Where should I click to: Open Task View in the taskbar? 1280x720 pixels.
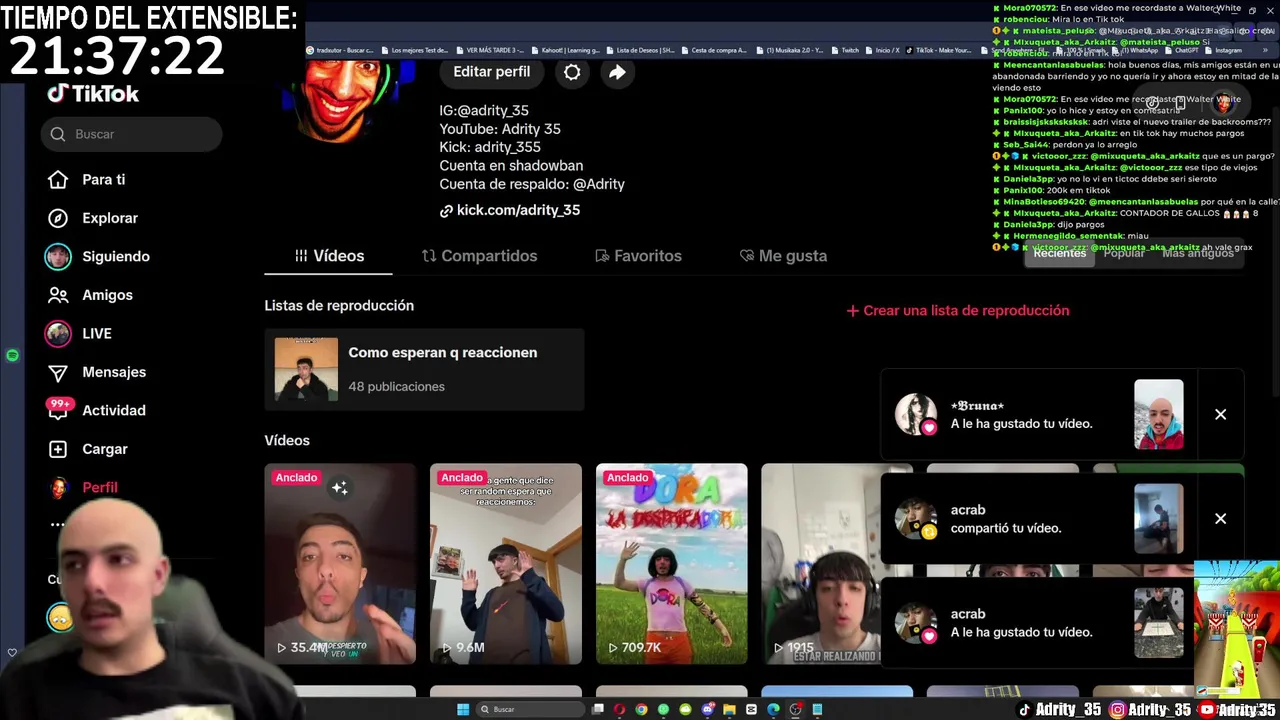(598, 709)
